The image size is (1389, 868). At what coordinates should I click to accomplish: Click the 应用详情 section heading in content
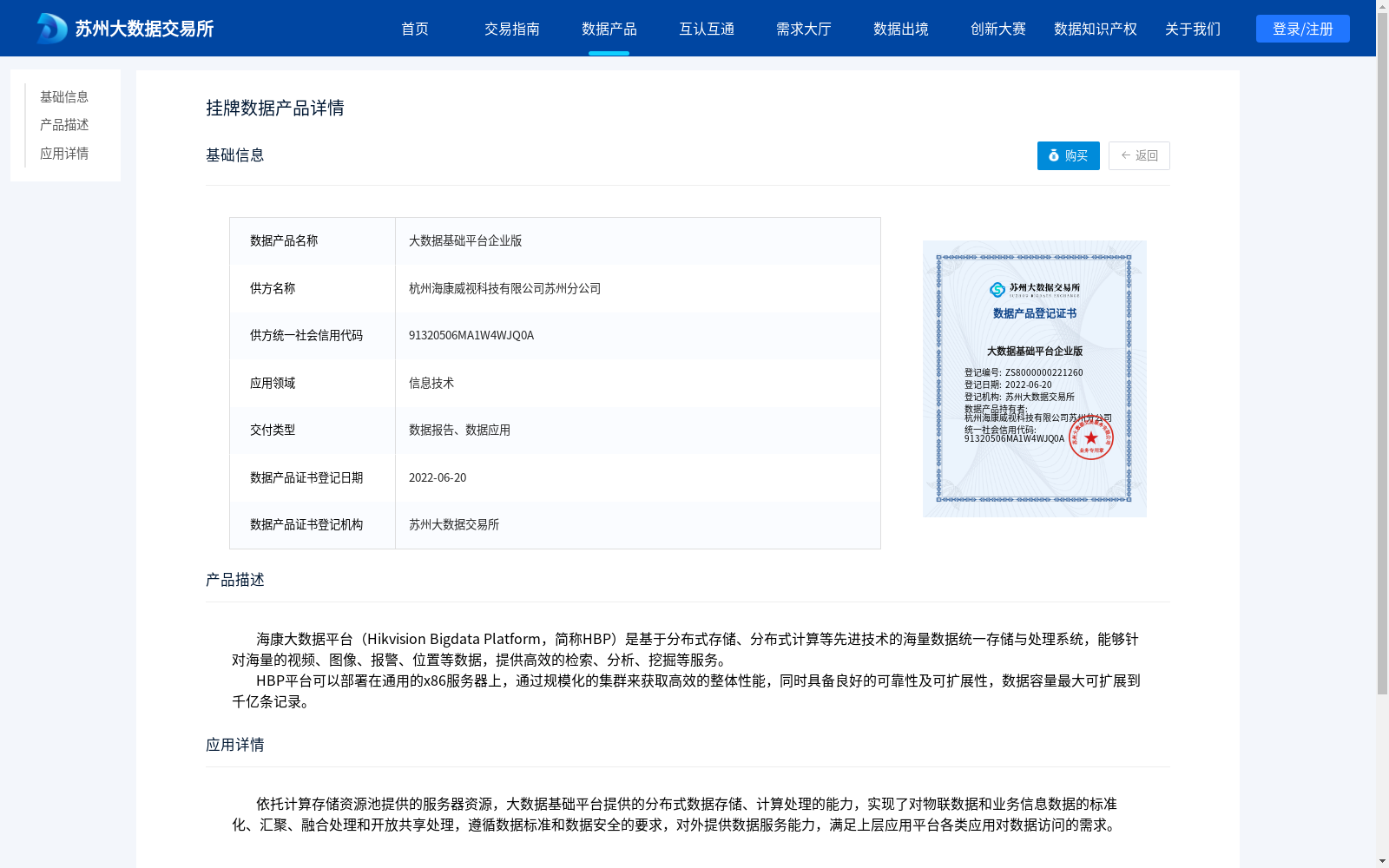(235, 745)
